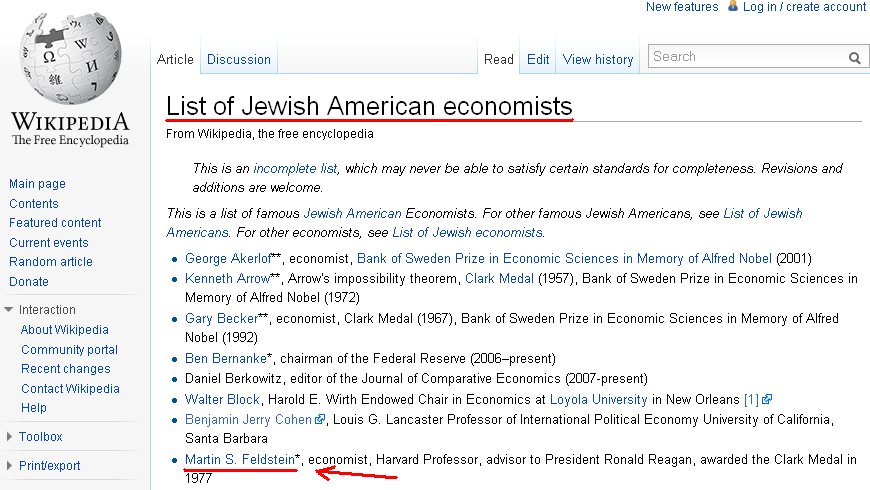870x490 pixels.
Task: Go to Main page in sidebar
Action: tap(37, 184)
